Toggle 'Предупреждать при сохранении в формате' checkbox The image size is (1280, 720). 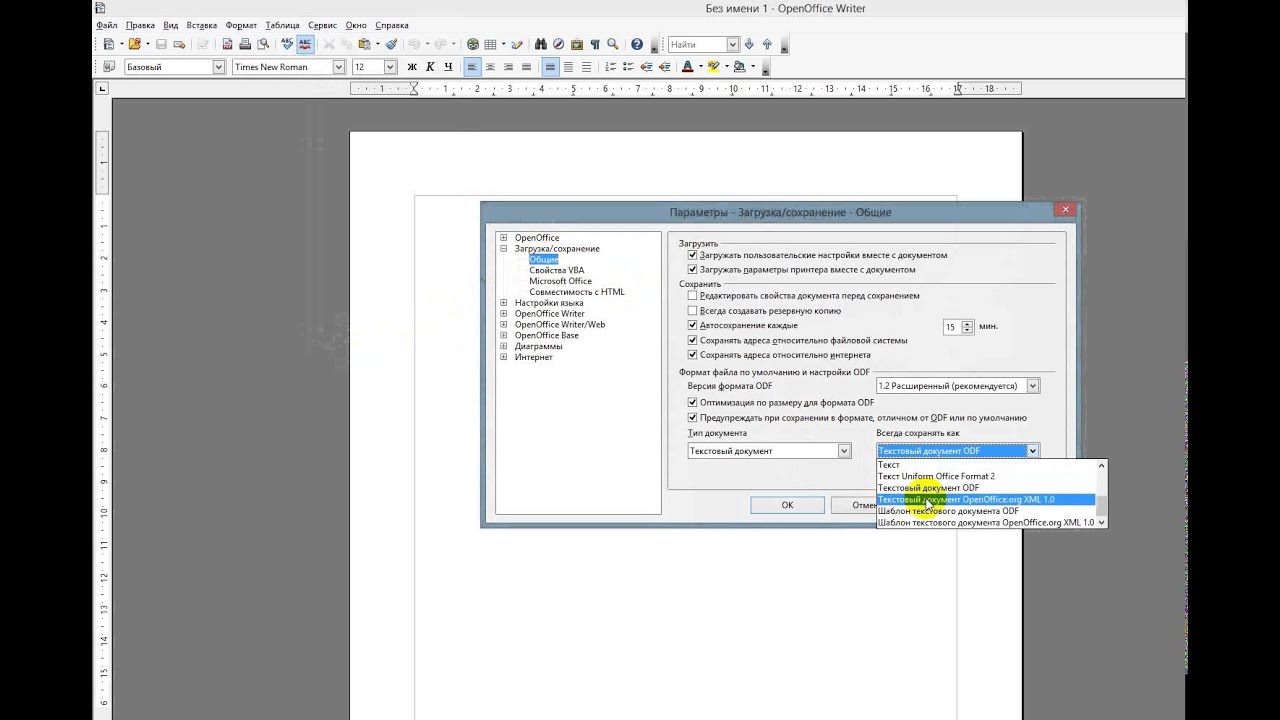tap(692, 418)
